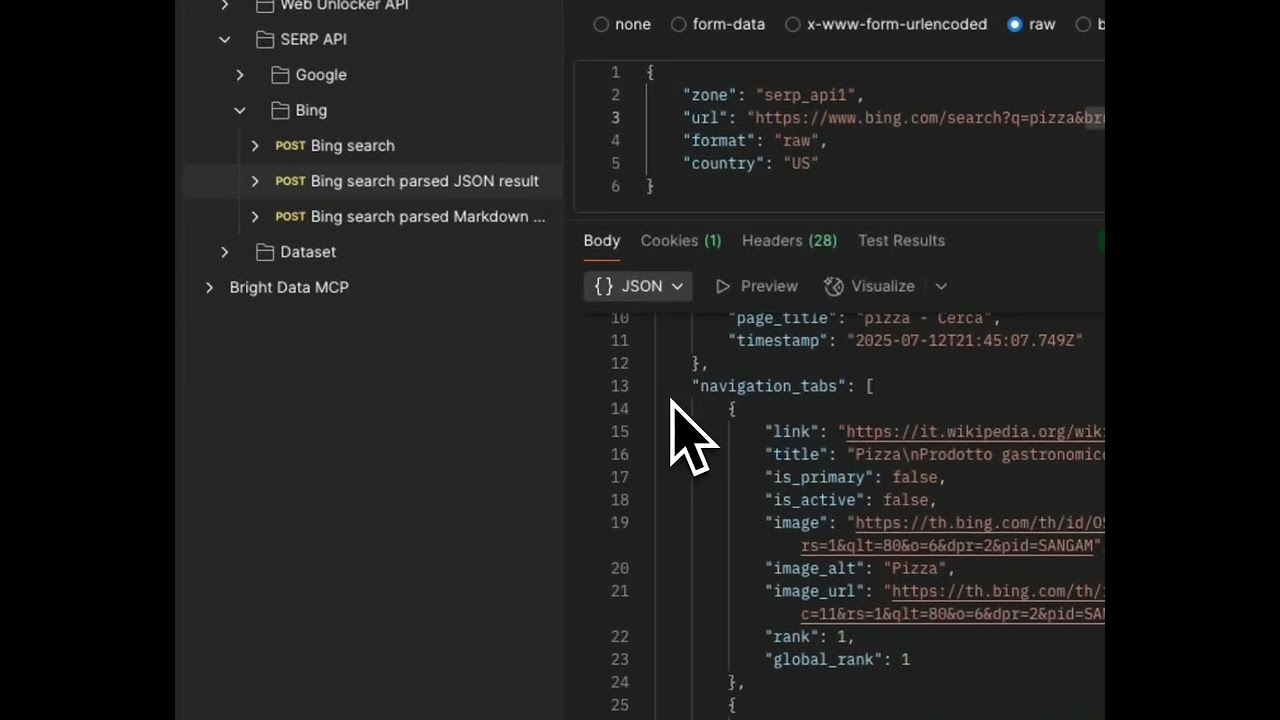Click the Preview play icon

point(723,286)
